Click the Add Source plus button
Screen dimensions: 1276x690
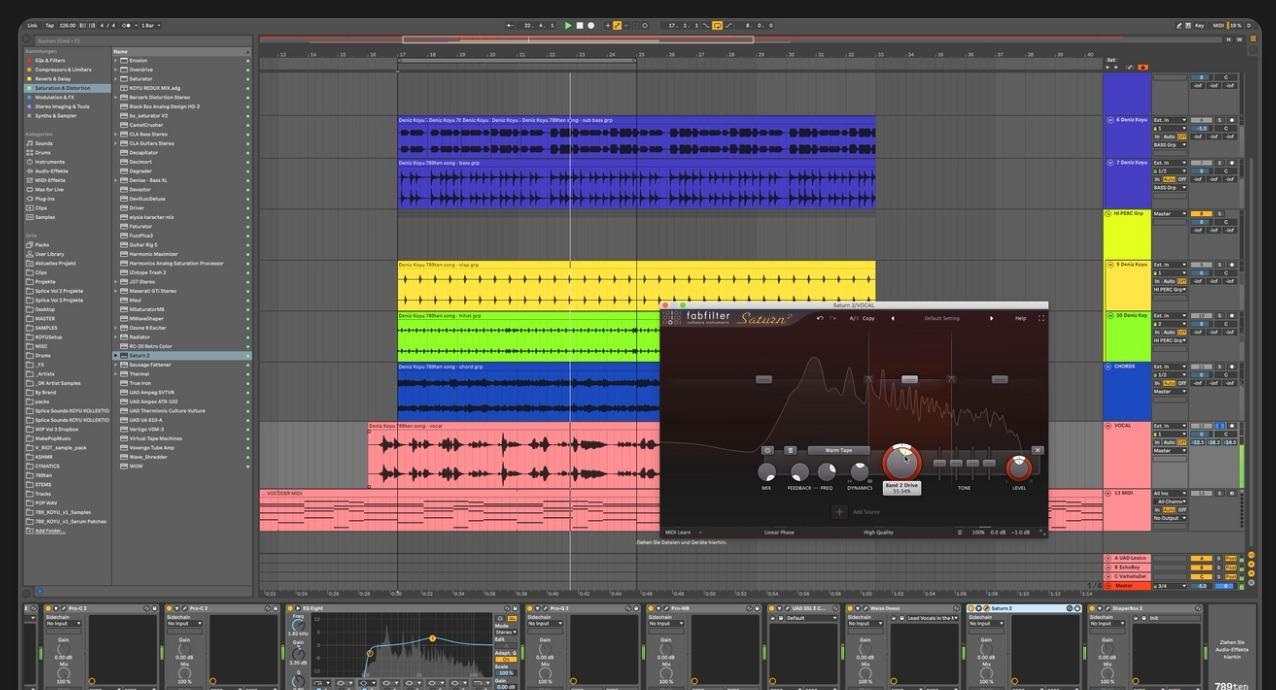[839, 512]
